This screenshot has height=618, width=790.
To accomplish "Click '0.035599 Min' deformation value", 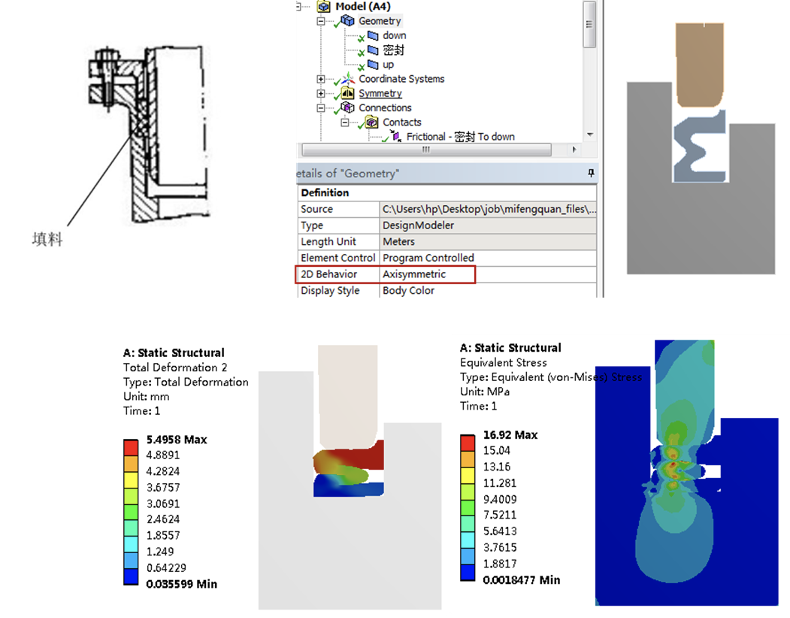I will pos(181,584).
